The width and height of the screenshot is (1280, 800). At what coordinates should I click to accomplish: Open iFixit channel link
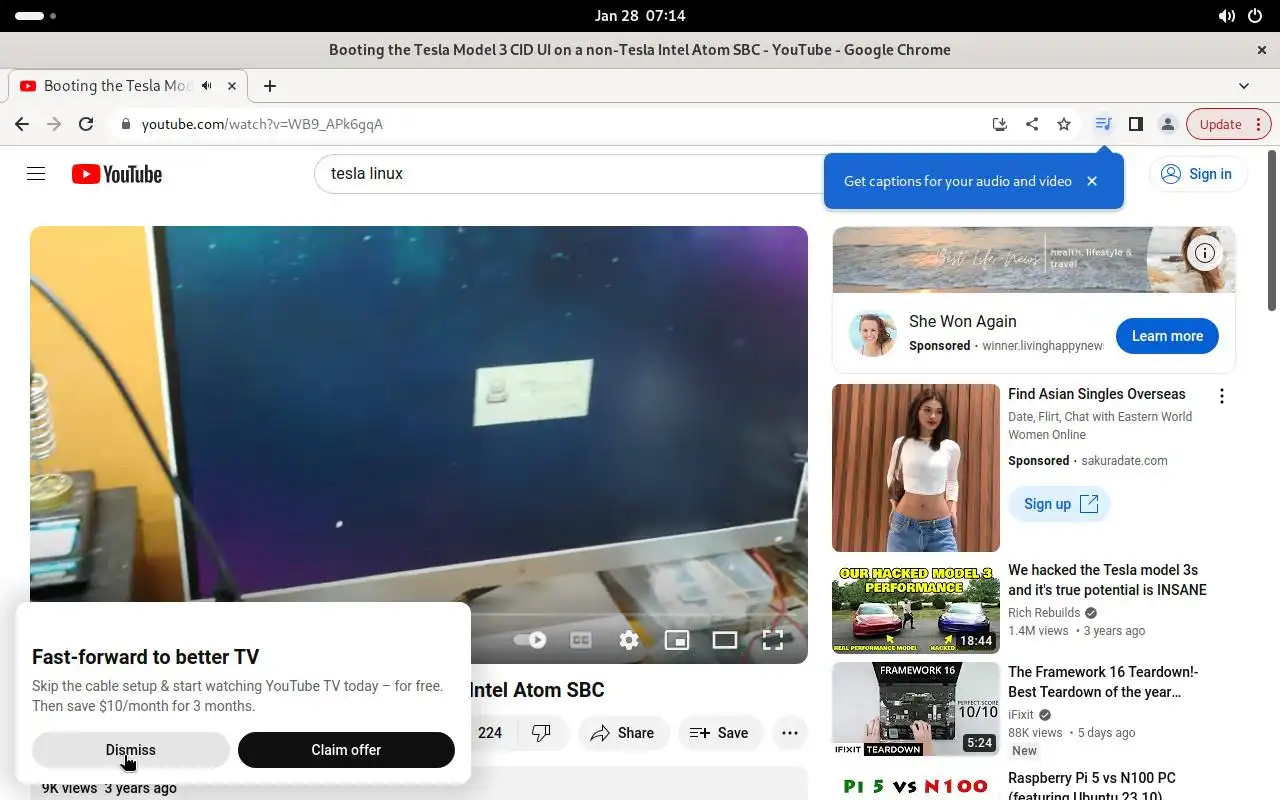(1021, 715)
